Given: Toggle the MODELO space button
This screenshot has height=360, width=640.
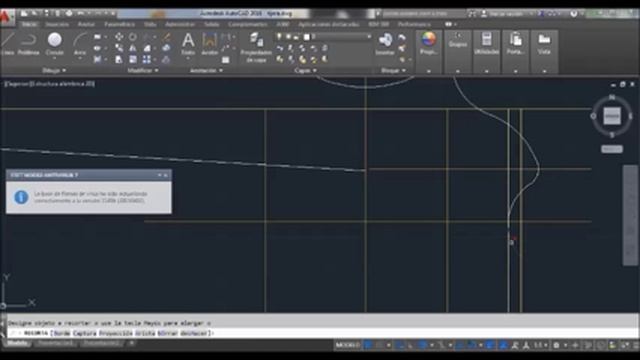Looking at the screenshot, I should point(347,345).
